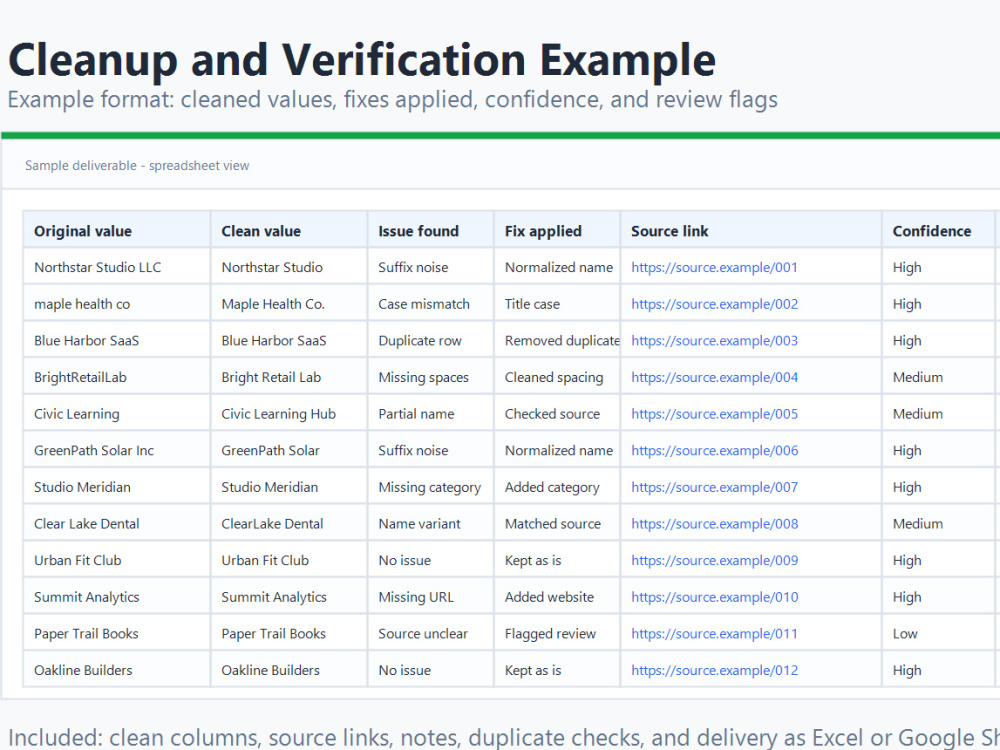
Task: Select 'Urban Fit Club' in the Clean value column
Action: pyautogui.click(x=289, y=561)
